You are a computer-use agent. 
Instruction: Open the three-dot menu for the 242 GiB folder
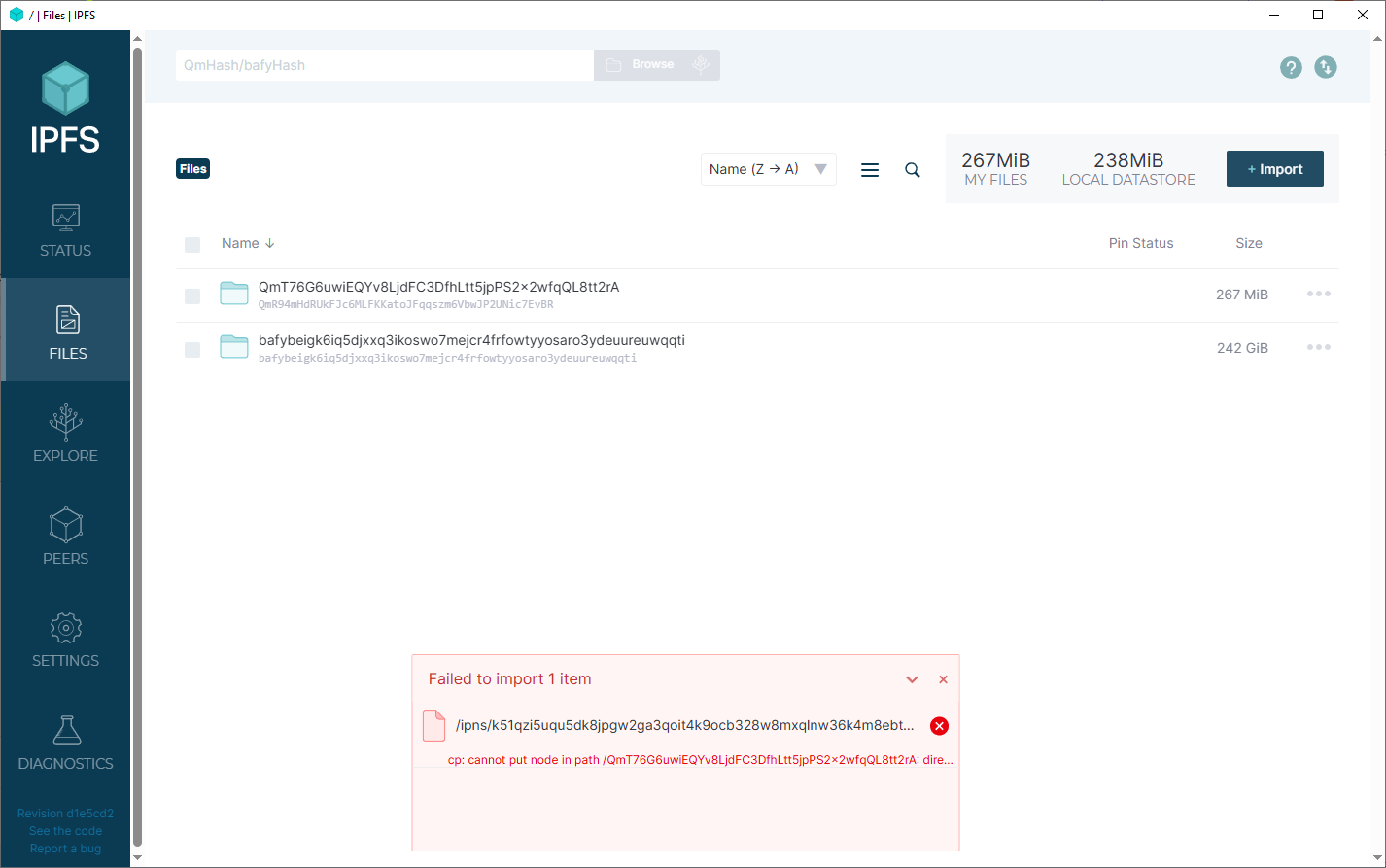[1319, 347]
